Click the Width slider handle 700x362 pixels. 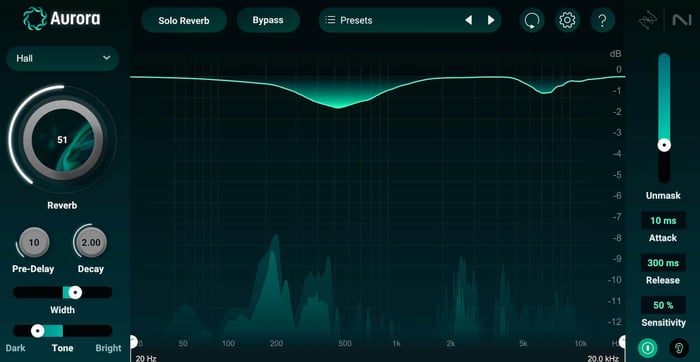click(76, 293)
